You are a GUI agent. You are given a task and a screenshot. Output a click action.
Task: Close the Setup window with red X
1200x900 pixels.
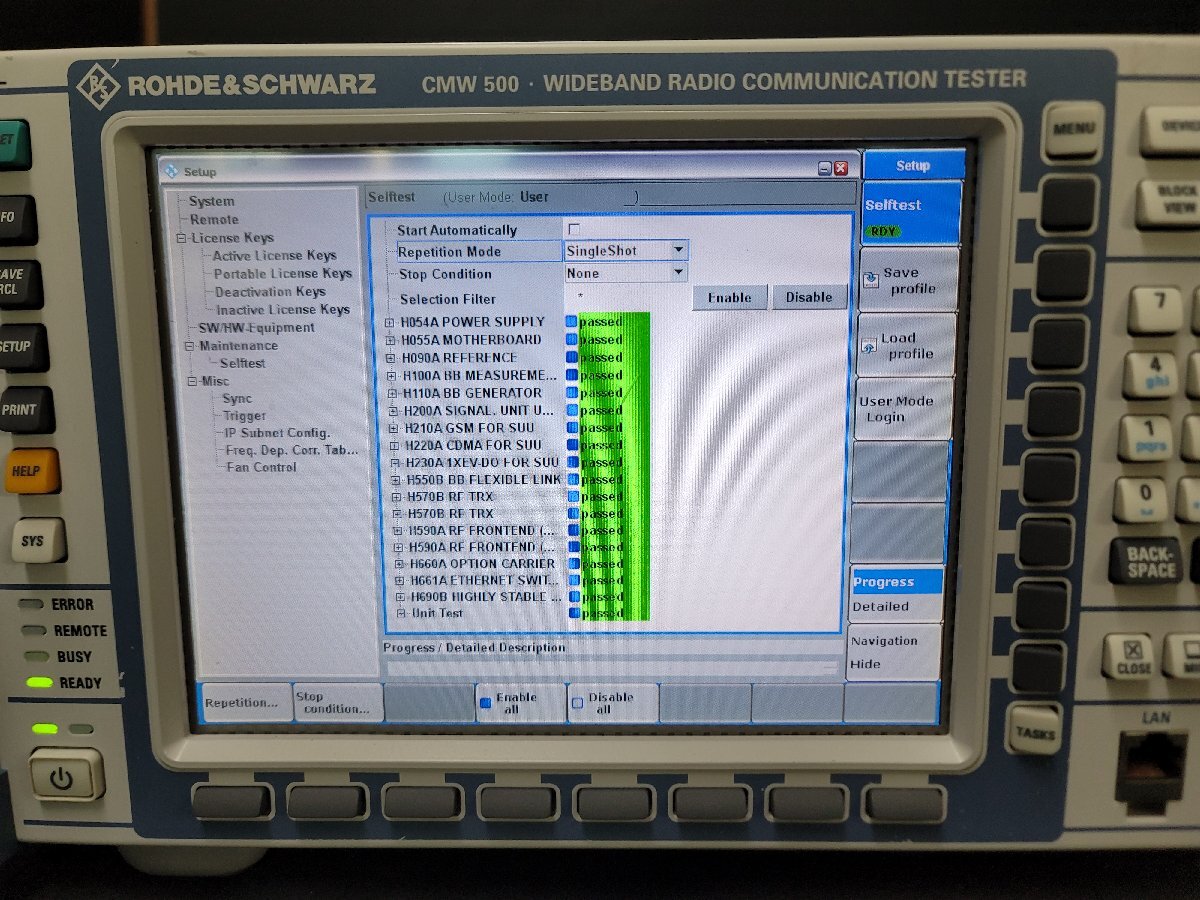tap(841, 169)
